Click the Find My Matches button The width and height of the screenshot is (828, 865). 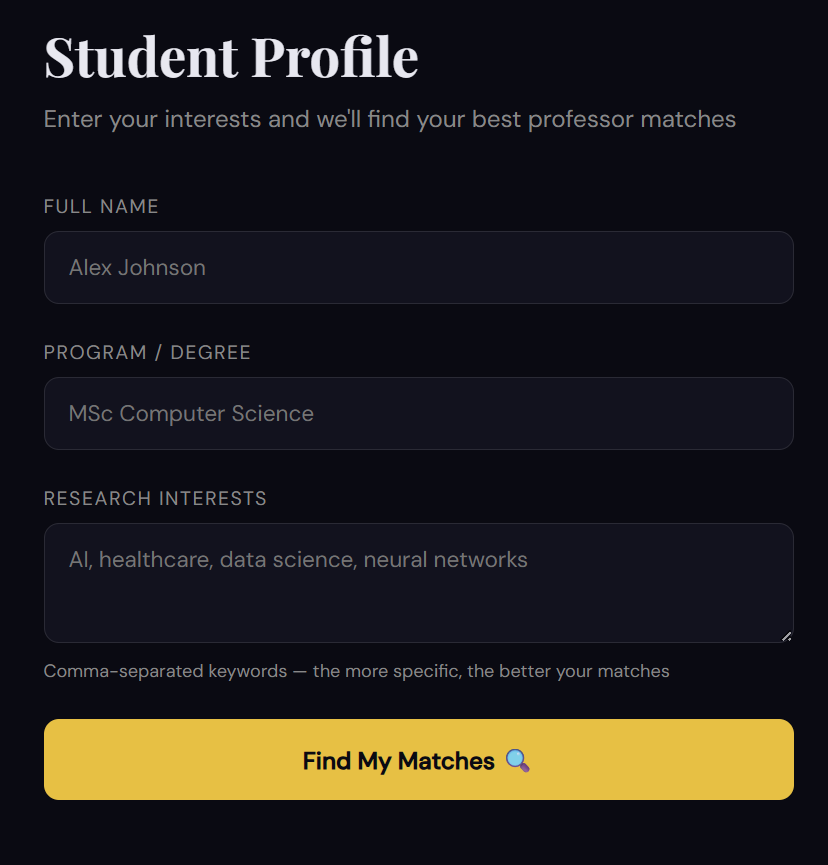pos(419,759)
